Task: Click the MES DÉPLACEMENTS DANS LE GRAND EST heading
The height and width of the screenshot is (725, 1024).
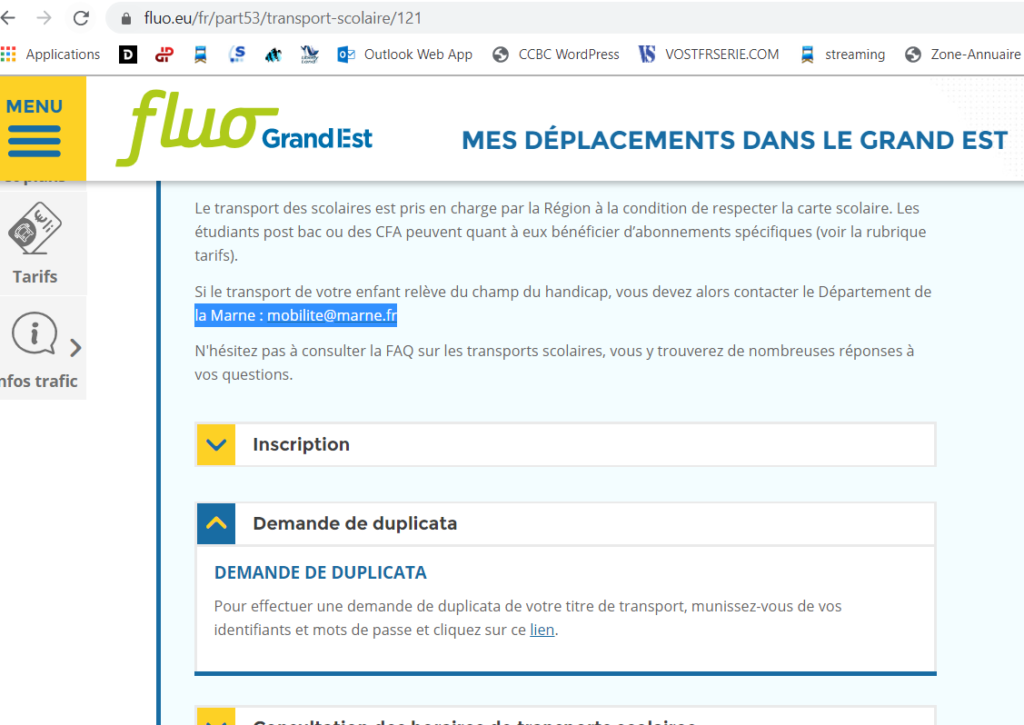Action: (x=735, y=140)
